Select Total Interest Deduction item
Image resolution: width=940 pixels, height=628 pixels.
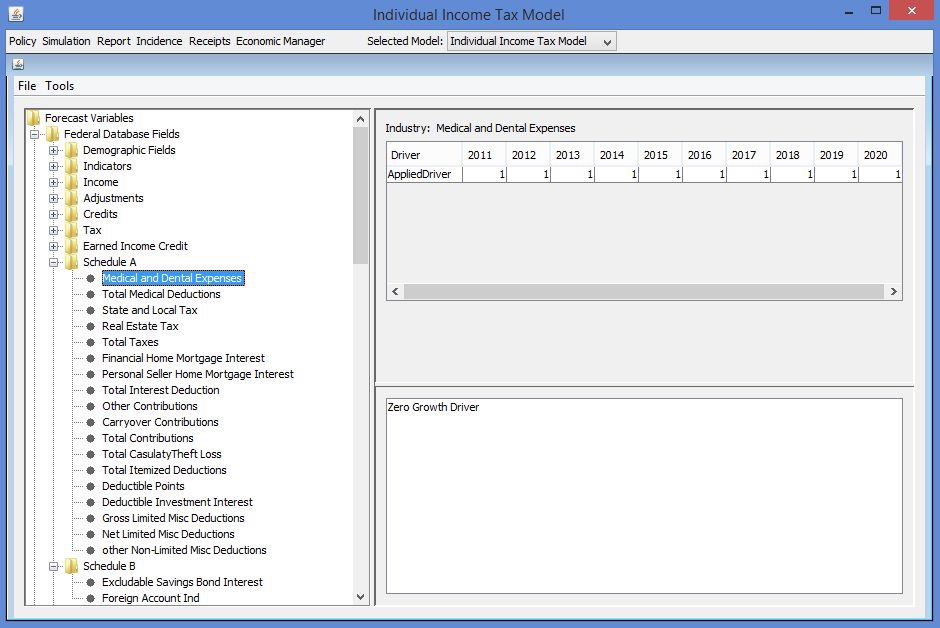(x=161, y=390)
